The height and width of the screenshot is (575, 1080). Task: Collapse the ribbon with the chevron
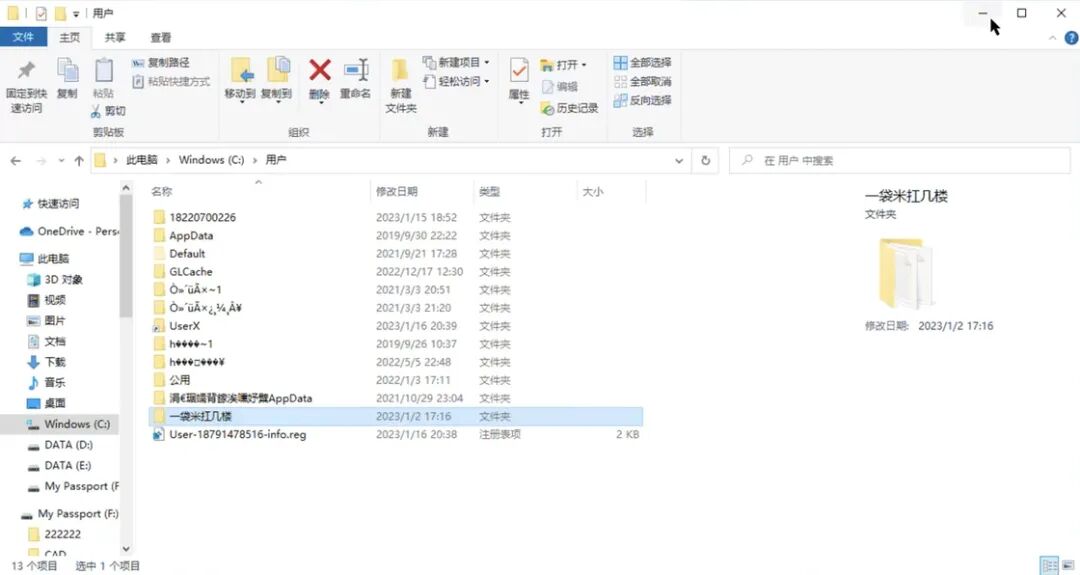tap(1052, 38)
